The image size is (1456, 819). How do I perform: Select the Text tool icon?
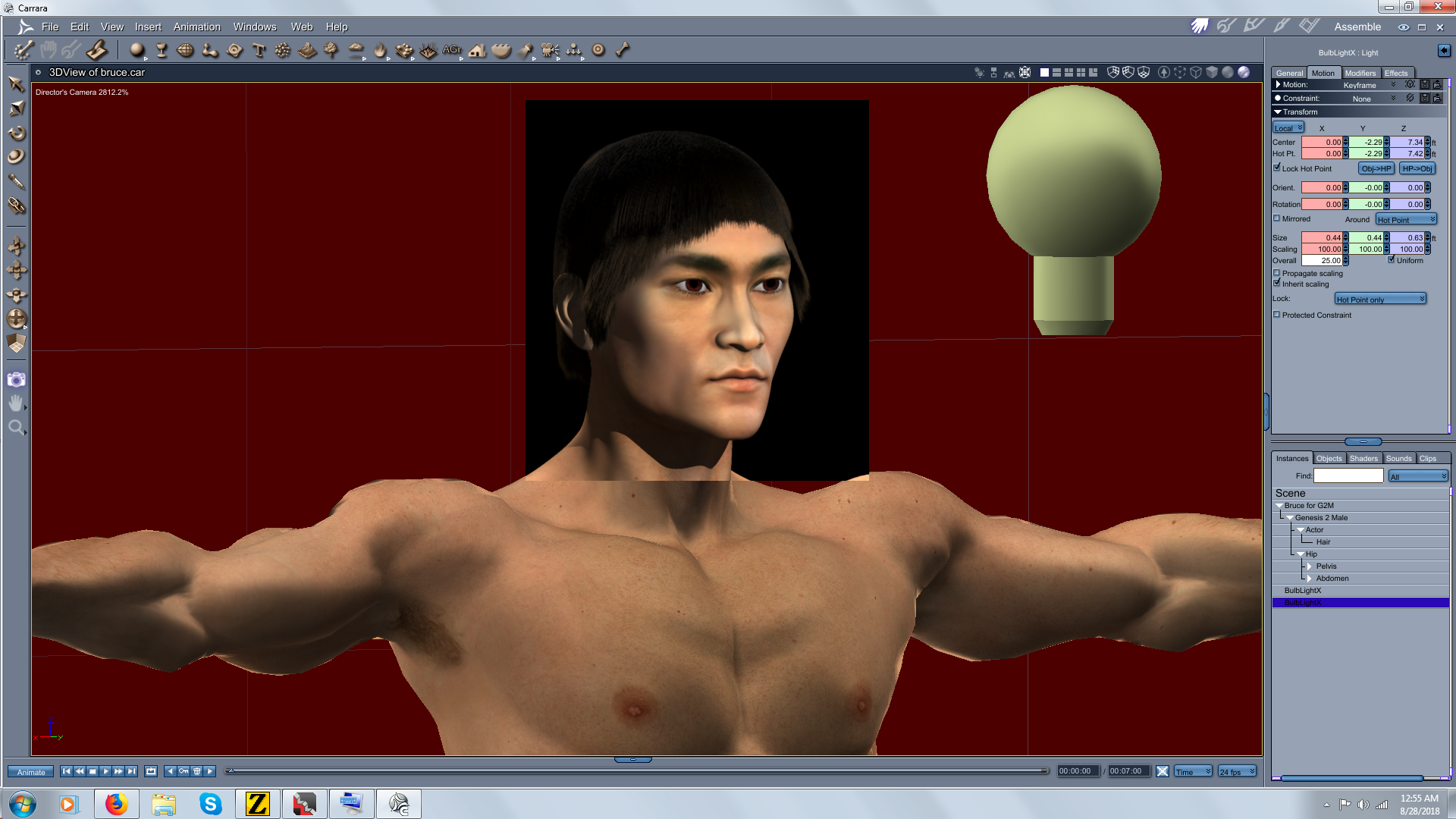[x=259, y=50]
